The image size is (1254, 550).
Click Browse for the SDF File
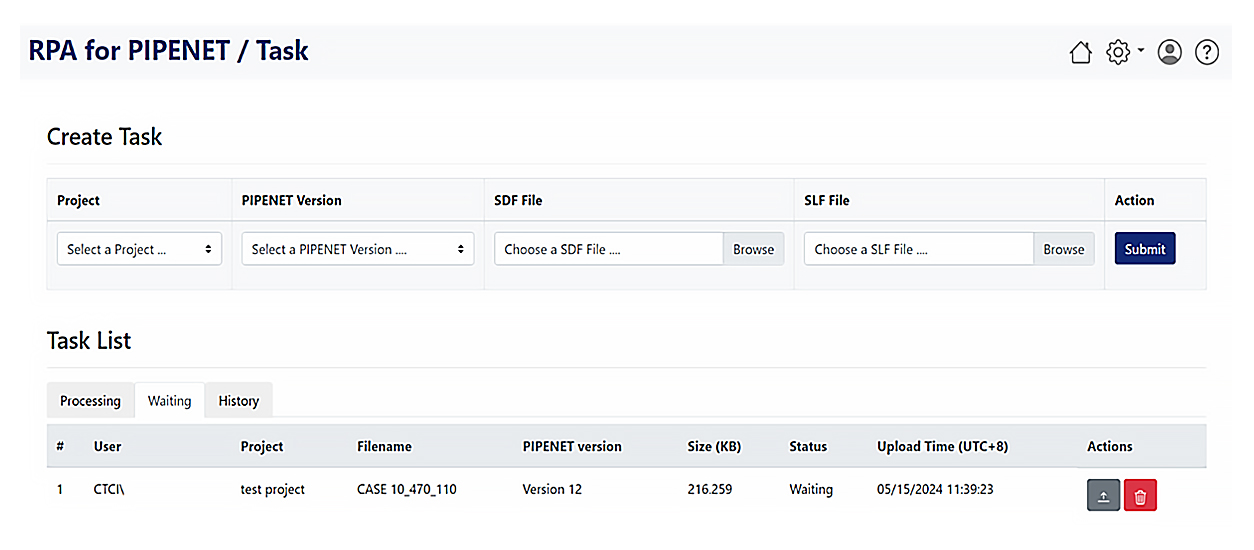(753, 249)
